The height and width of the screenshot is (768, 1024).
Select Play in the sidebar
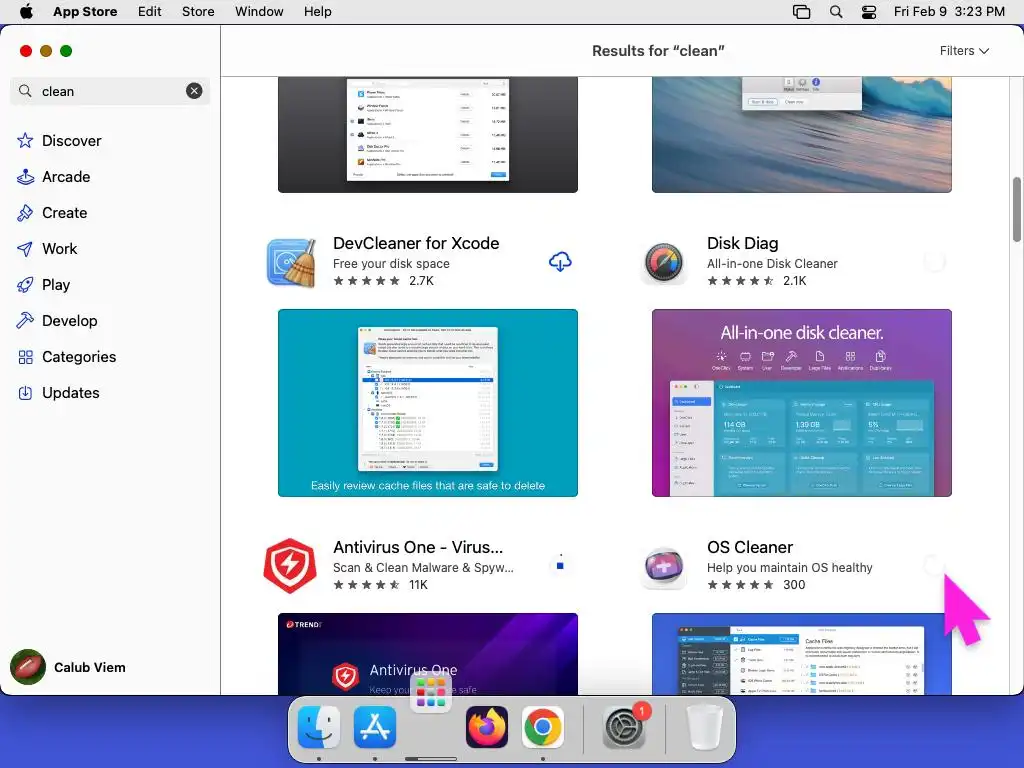click(x=56, y=285)
